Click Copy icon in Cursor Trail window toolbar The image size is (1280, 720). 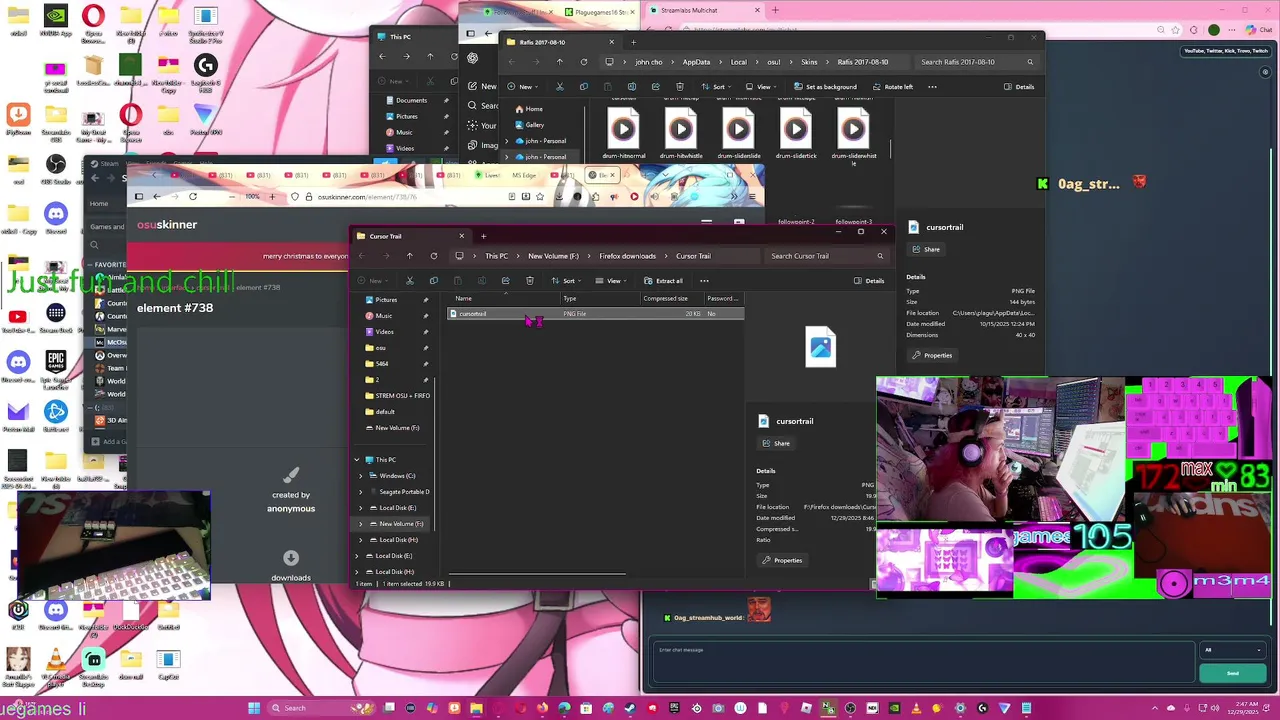click(433, 281)
